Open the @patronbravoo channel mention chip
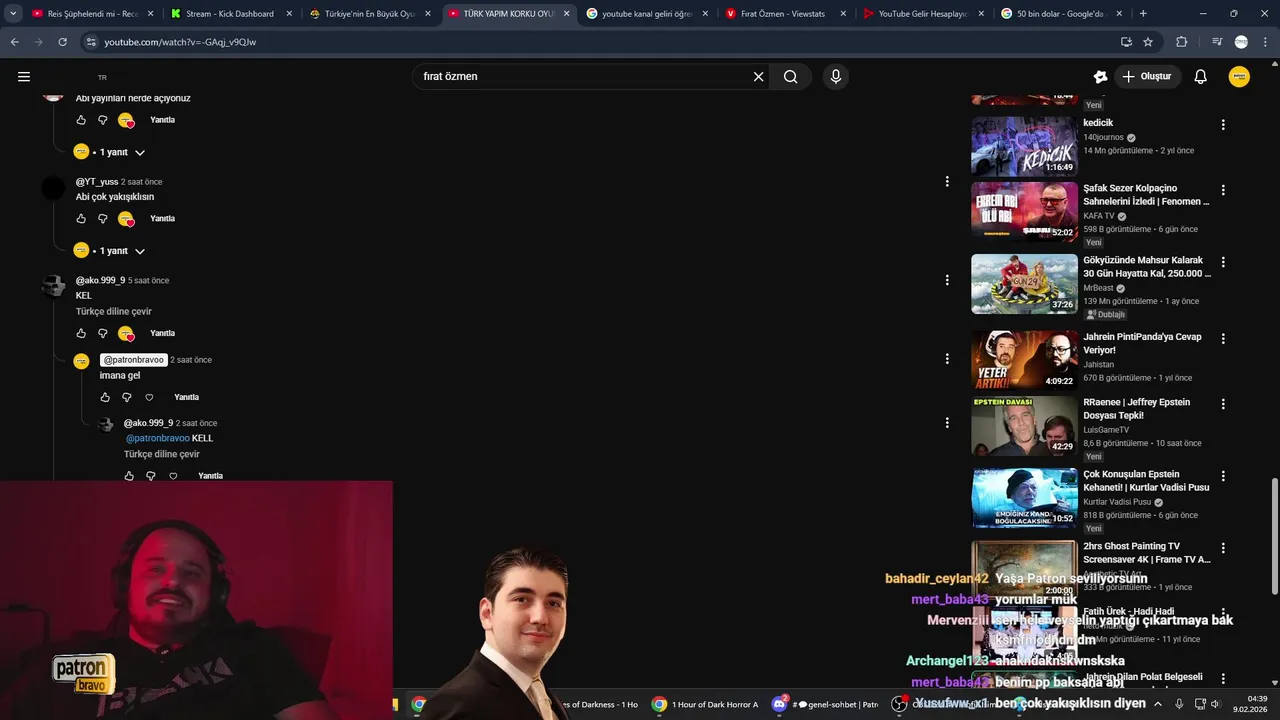The width and height of the screenshot is (1280, 720). pyautogui.click(x=134, y=360)
